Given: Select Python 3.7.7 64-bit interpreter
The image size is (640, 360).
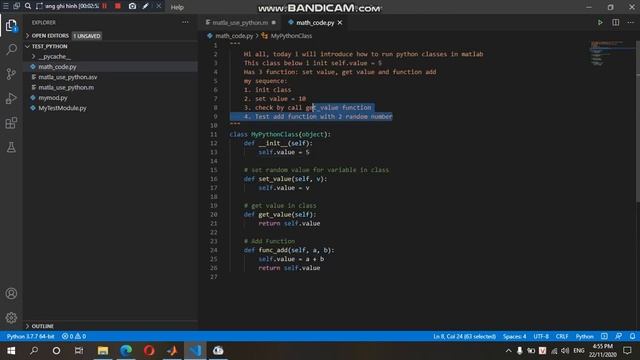Looking at the screenshot, I should point(30,336).
